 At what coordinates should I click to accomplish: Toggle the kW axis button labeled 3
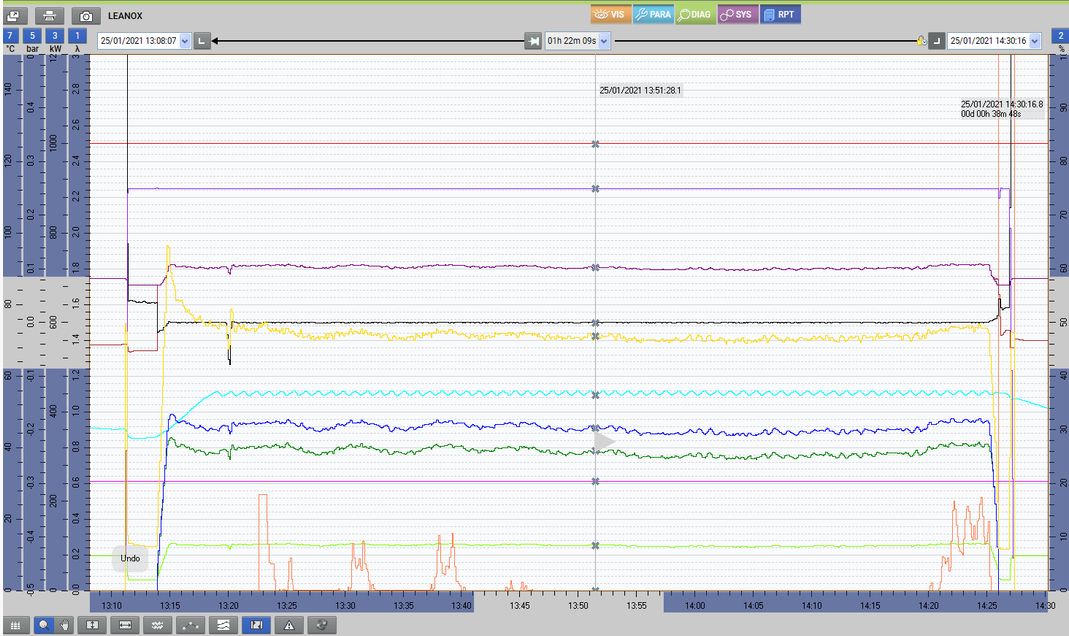[x=55, y=36]
